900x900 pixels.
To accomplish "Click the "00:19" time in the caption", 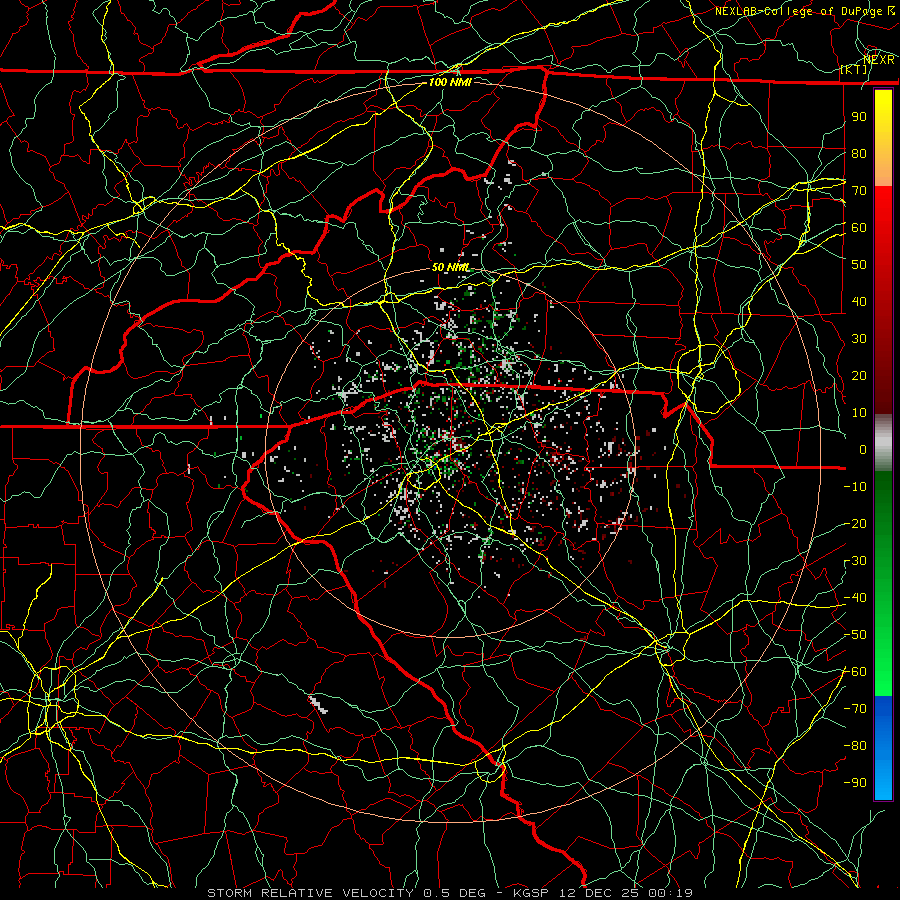I will [x=671, y=893].
